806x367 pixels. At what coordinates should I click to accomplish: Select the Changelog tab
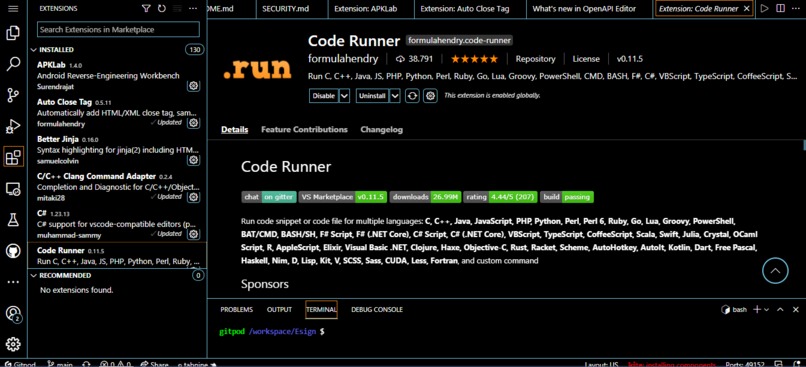click(381, 130)
